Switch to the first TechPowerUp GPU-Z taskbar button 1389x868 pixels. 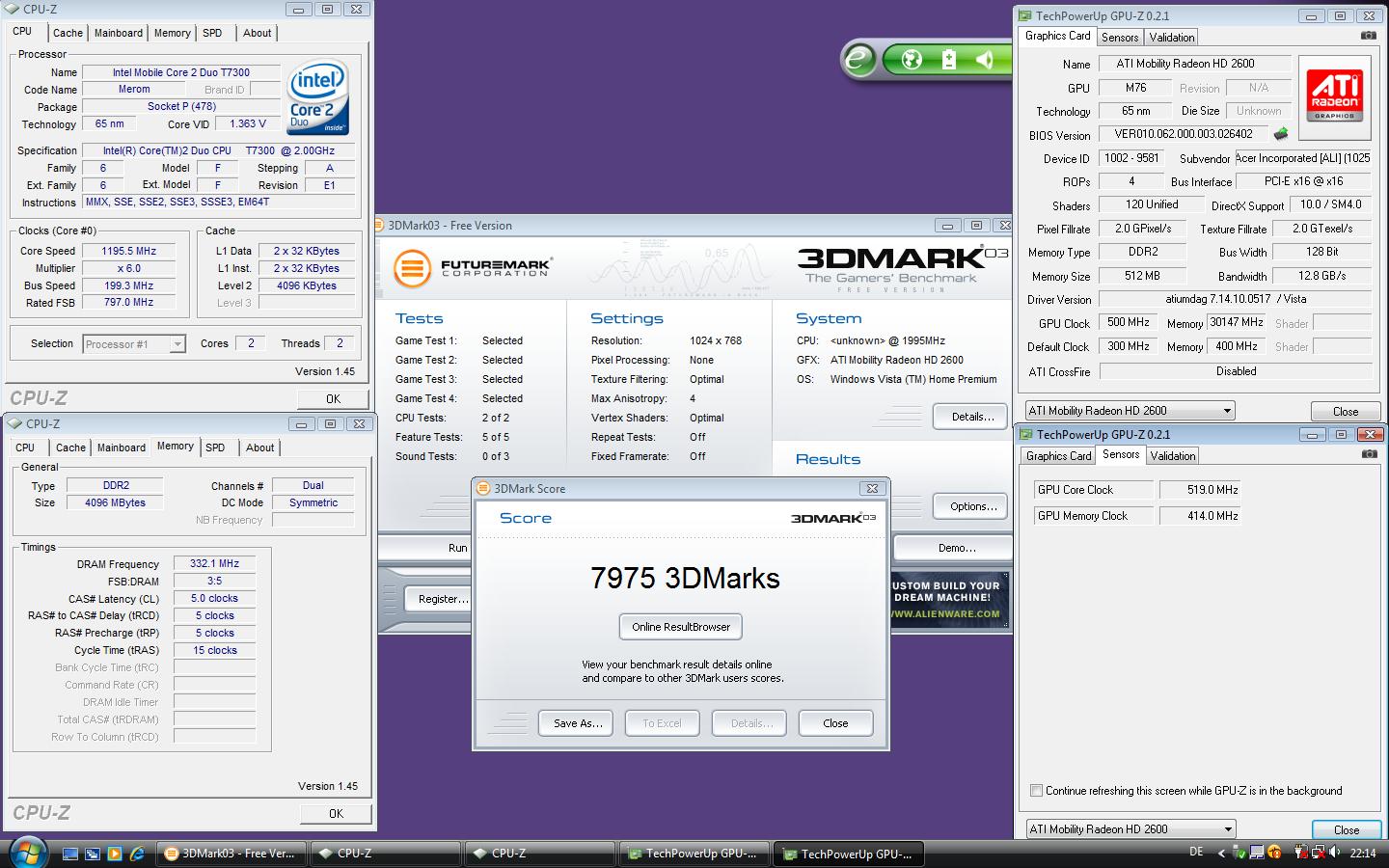coord(694,854)
